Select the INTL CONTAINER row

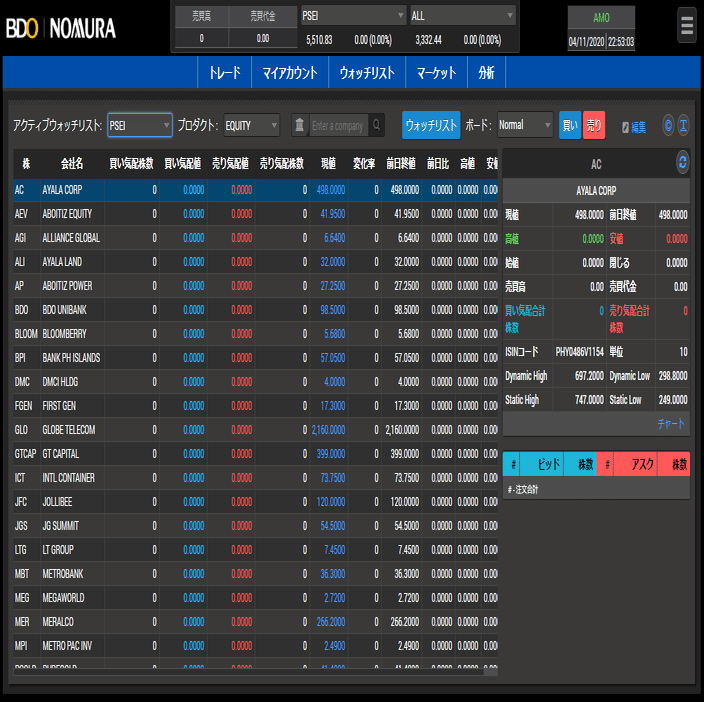(255, 478)
